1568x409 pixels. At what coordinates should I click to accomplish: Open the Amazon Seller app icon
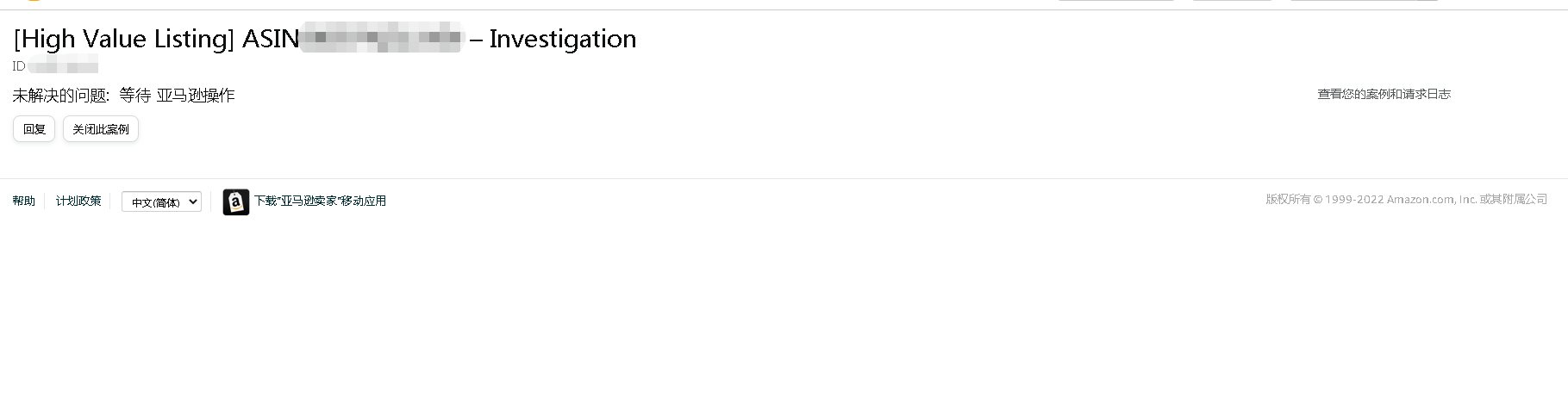[236, 201]
